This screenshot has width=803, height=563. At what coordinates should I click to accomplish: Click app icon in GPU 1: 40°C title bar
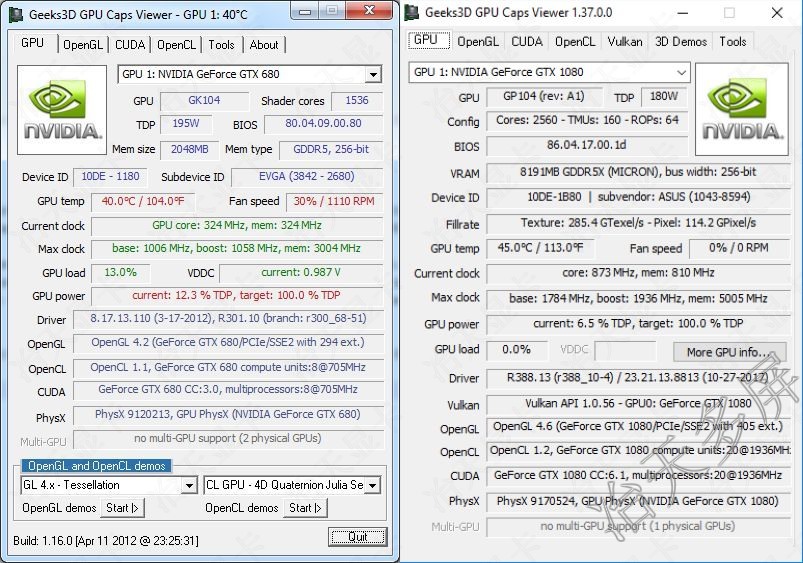tap(16, 14)
